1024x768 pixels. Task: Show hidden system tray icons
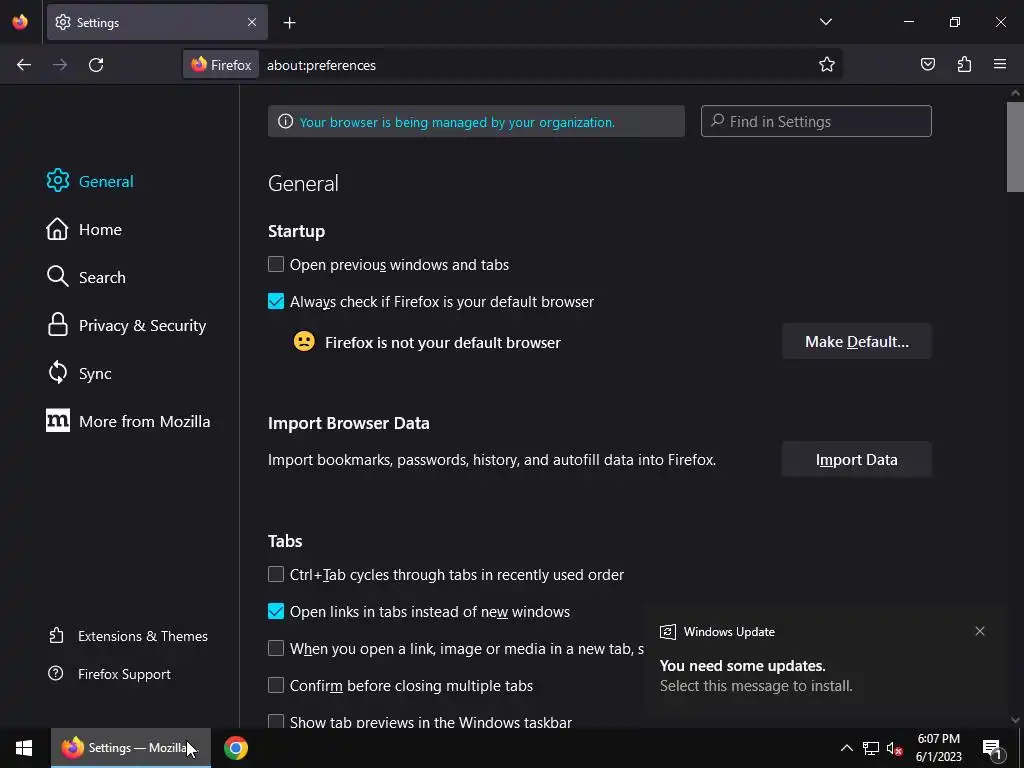(846, 748)
